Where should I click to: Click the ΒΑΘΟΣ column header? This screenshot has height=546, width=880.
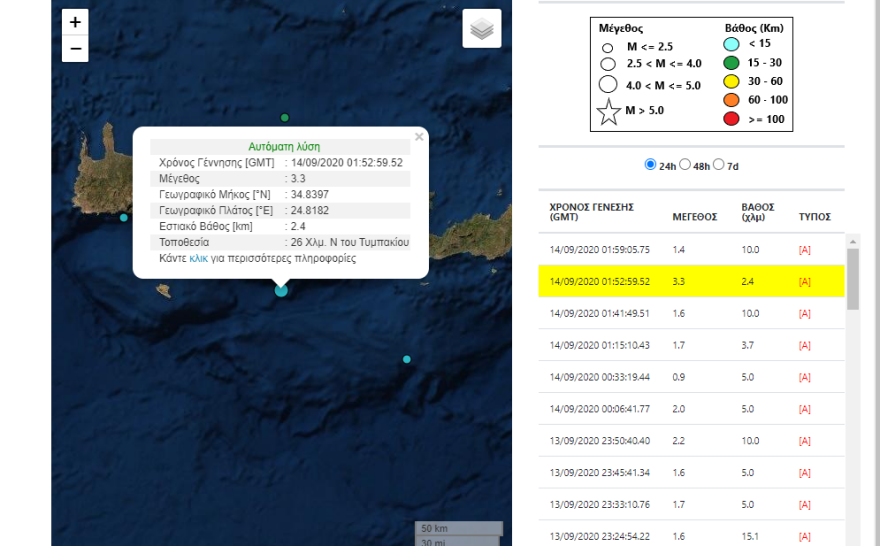757,211
